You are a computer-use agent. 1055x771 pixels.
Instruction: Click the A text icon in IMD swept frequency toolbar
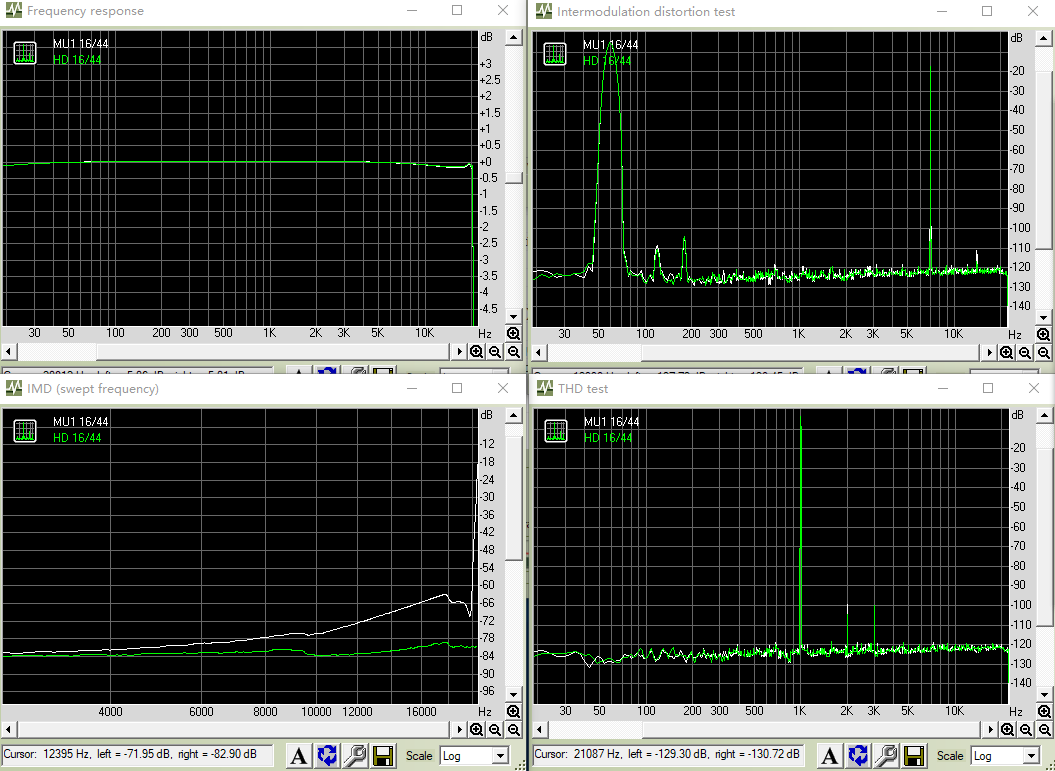pos(299,756)
